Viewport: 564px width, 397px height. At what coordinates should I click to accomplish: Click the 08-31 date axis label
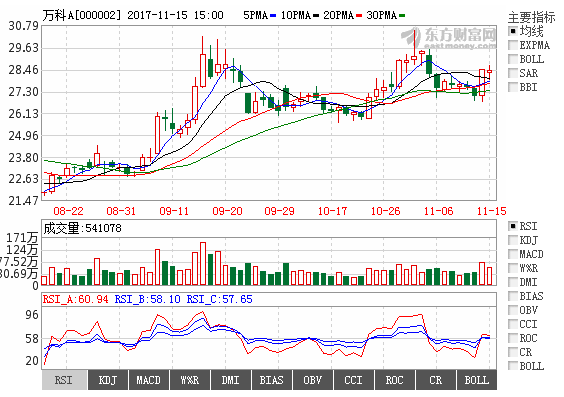[121, 211]
